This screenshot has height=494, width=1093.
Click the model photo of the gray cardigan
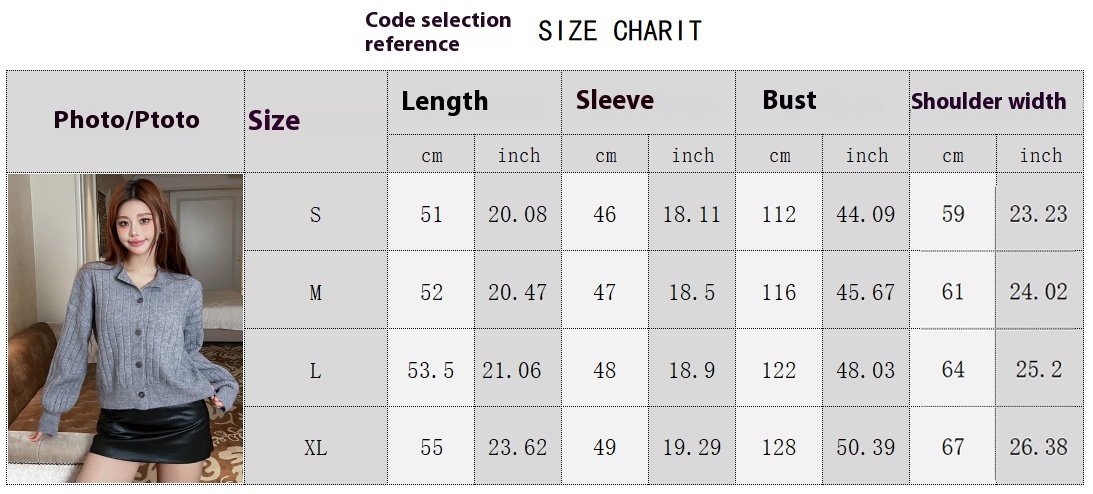tap(126, 328)
